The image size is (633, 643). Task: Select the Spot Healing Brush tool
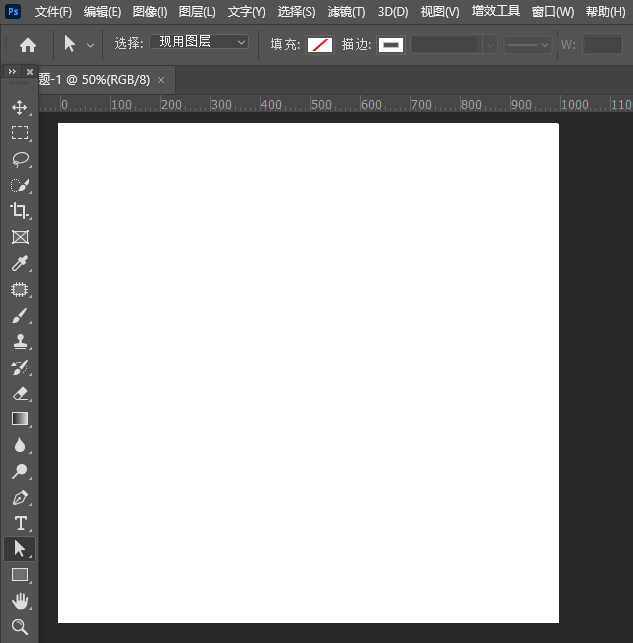(20, 290)
